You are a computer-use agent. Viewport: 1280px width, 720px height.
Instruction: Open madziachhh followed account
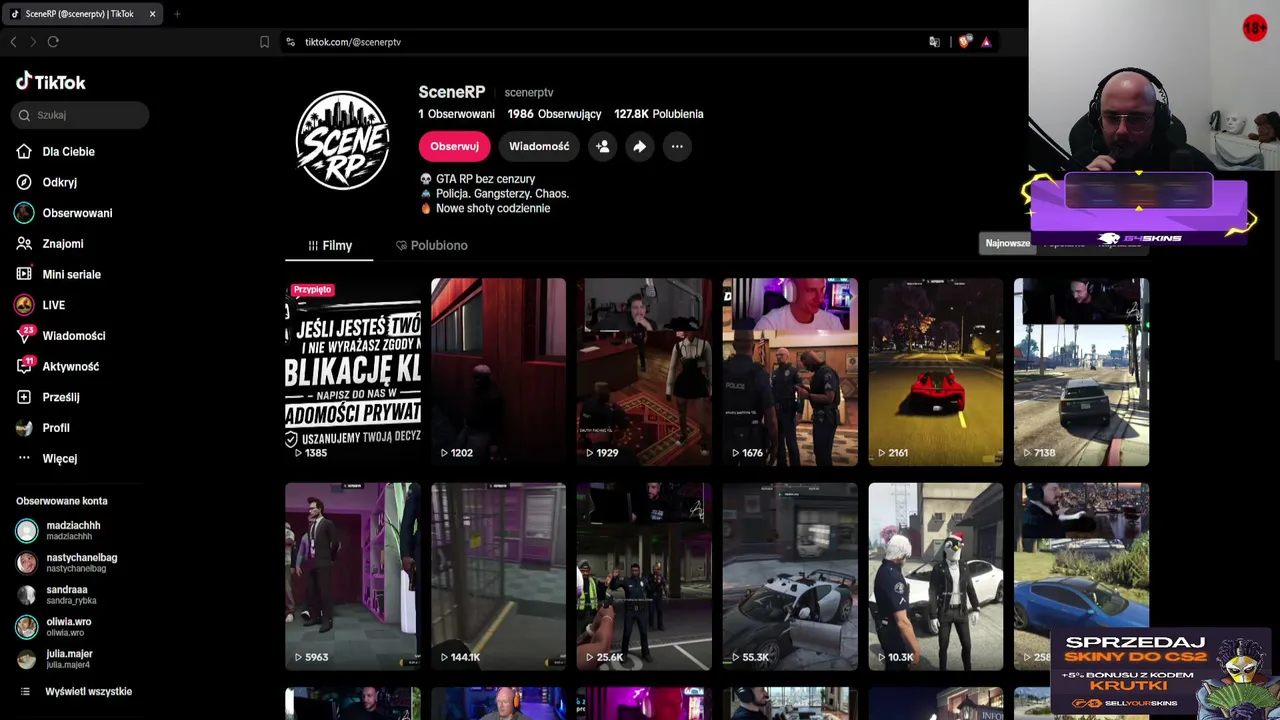point(60,530)
